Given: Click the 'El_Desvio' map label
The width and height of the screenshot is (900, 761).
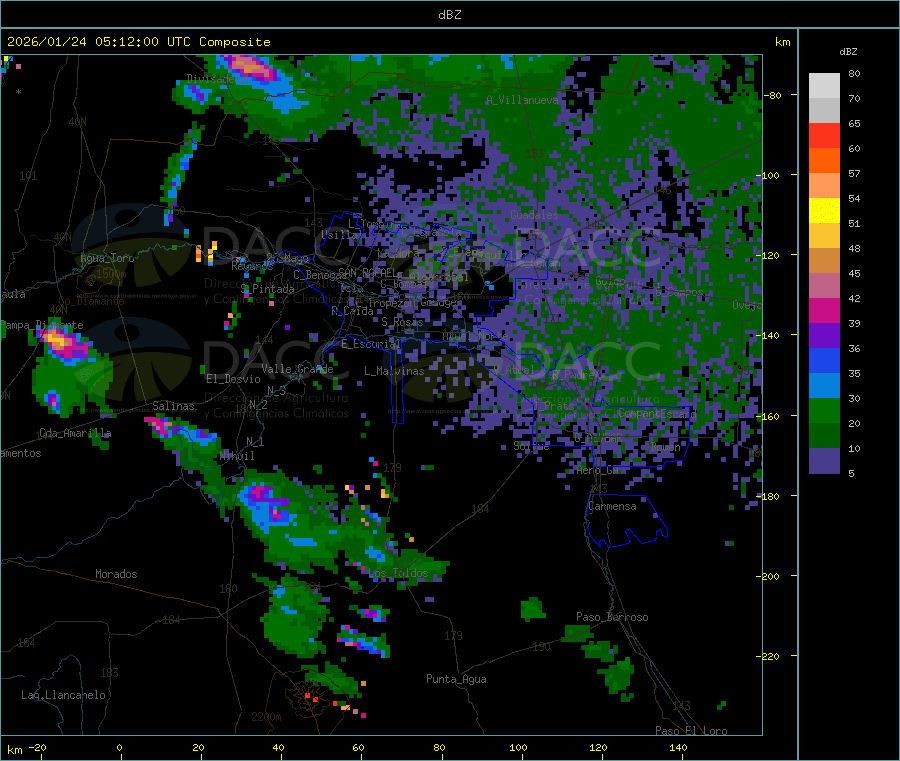Looking at the screenshot, I should tap(233, 379).
